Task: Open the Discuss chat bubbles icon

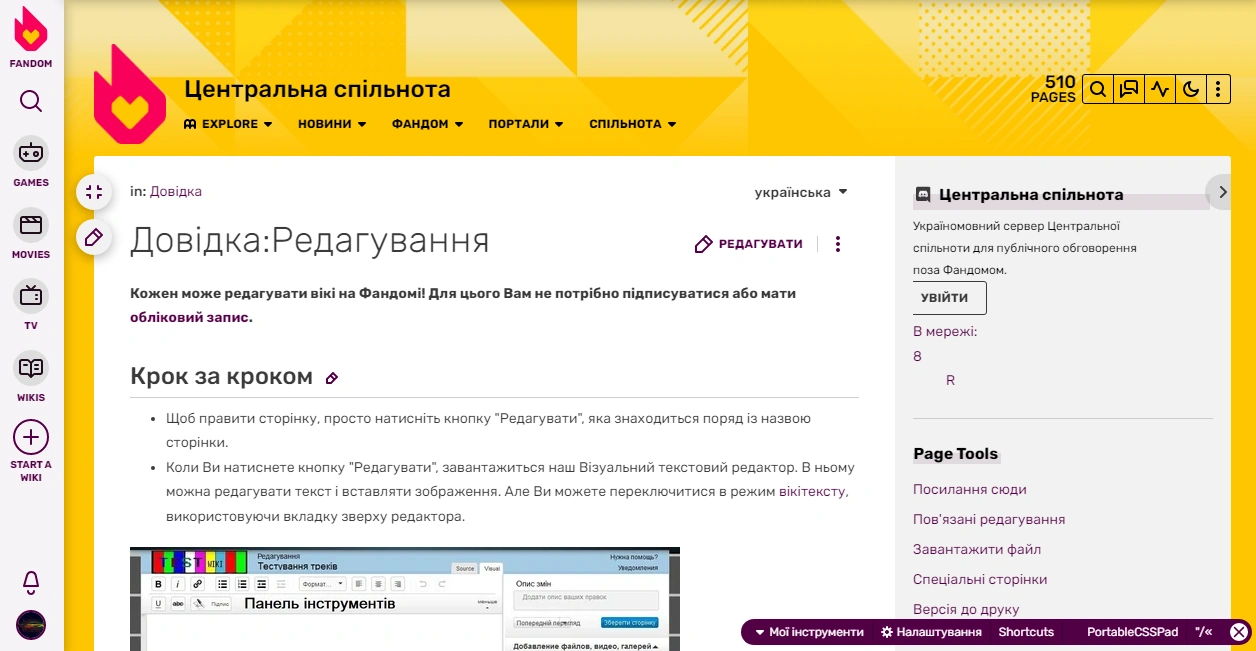Action: coord(1129,89)
